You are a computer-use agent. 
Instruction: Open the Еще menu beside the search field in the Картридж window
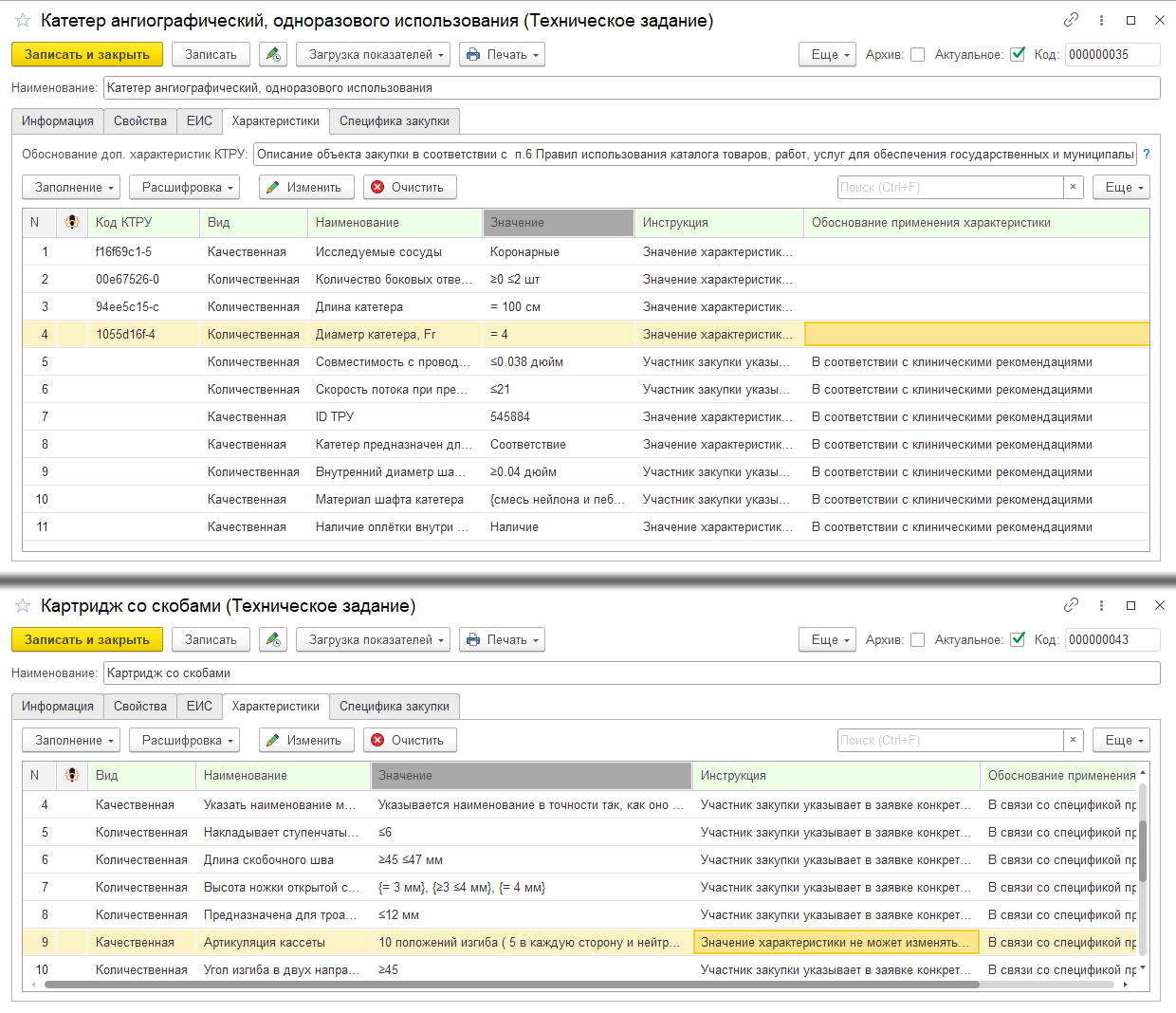pyautogui.click(x=1121, y=741)
